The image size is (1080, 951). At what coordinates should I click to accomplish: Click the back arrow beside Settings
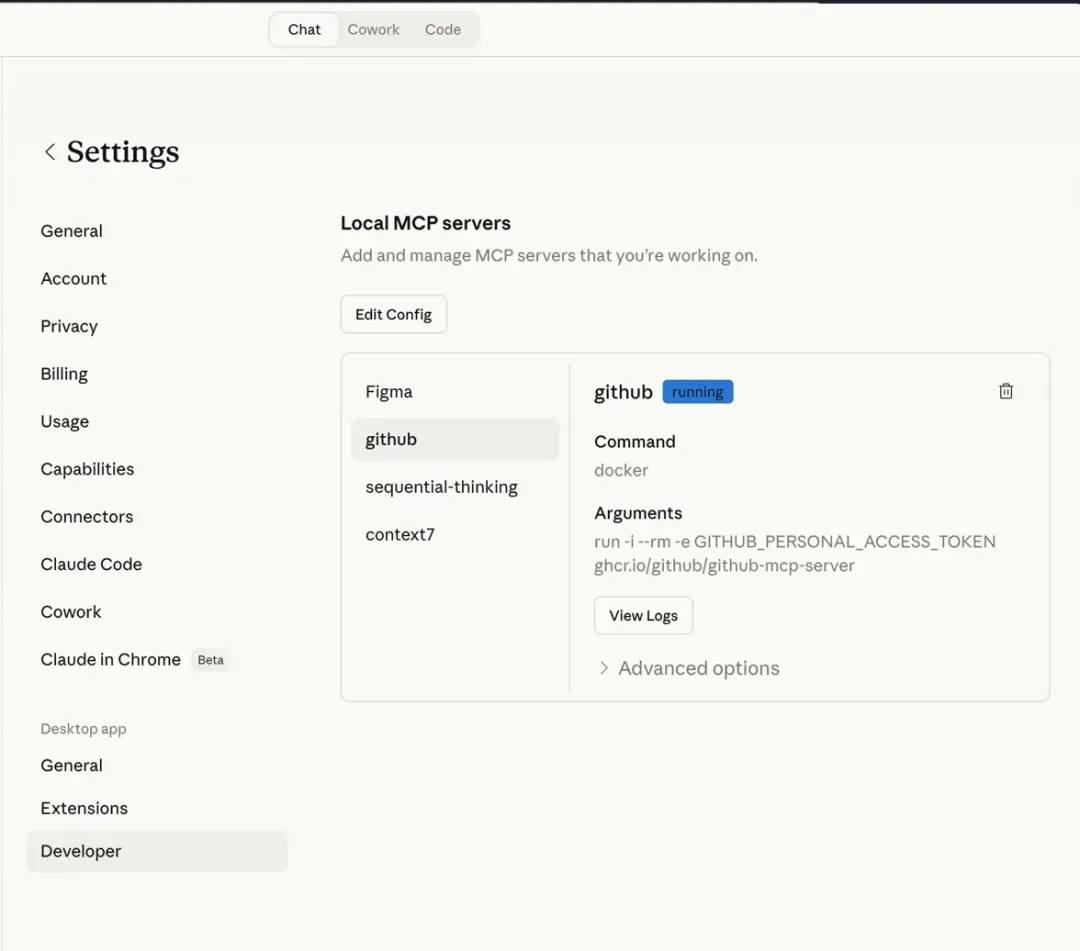tap(49, 152)
